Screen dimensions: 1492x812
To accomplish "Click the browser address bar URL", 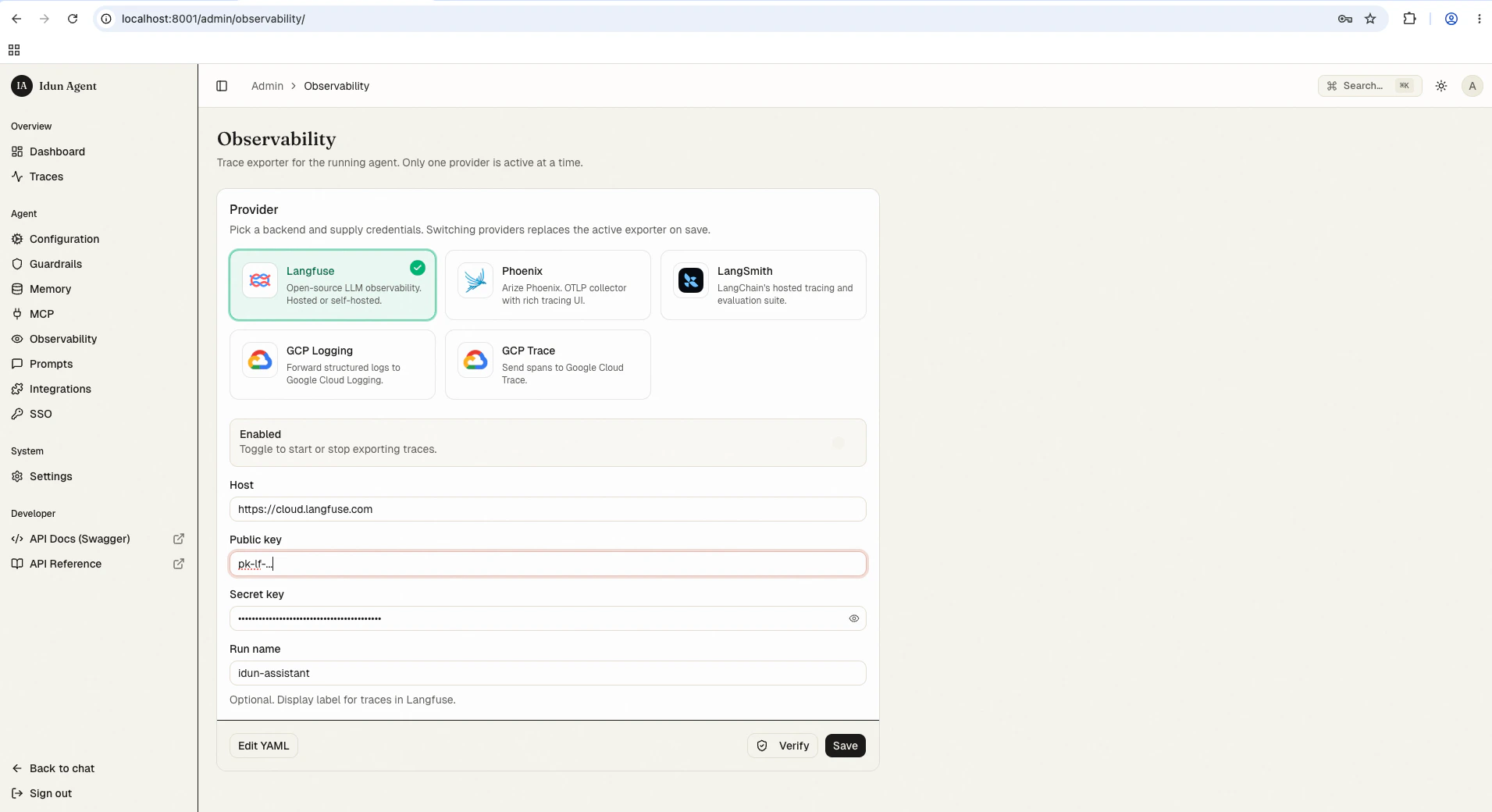I will tap(213, 19).
